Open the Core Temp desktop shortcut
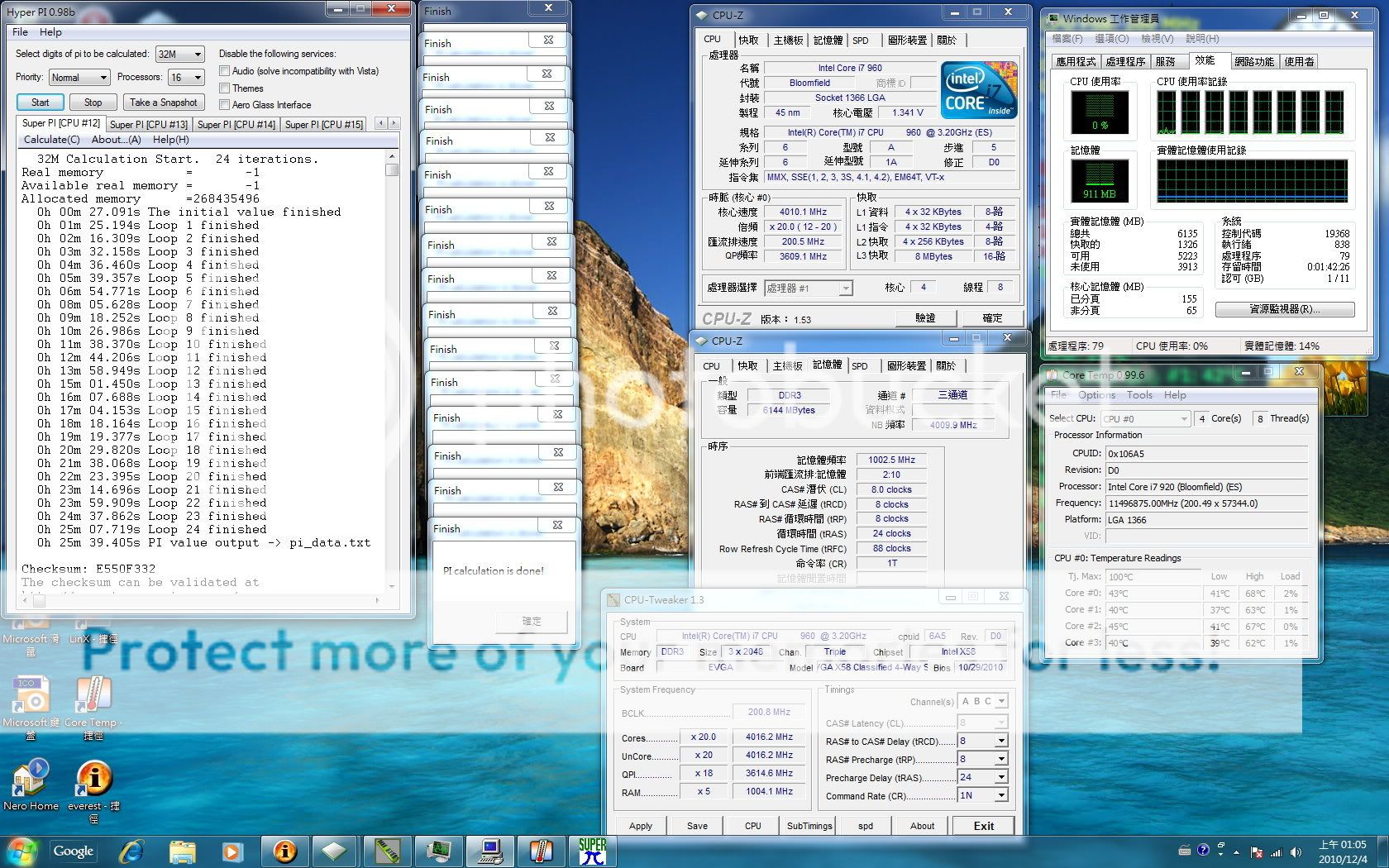1389x868 pixels. click(x=93, y=709)
